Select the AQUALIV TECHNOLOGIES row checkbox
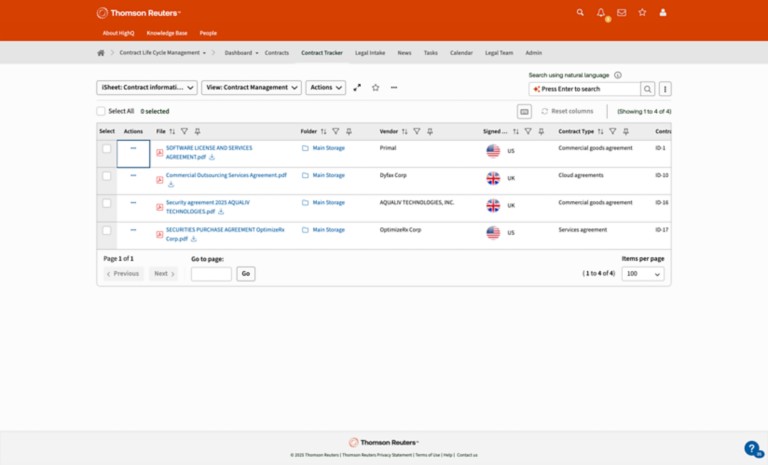The height and width of the screenshot is (465, 768). (x=106, y=203)
